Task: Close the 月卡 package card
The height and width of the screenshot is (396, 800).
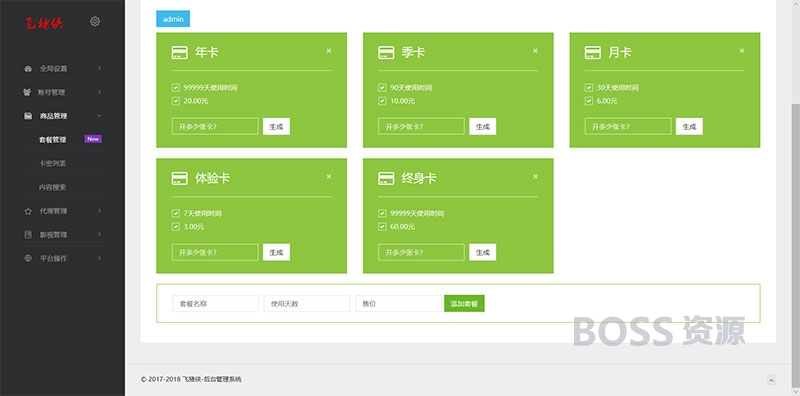Action: (x=741, y=51)
